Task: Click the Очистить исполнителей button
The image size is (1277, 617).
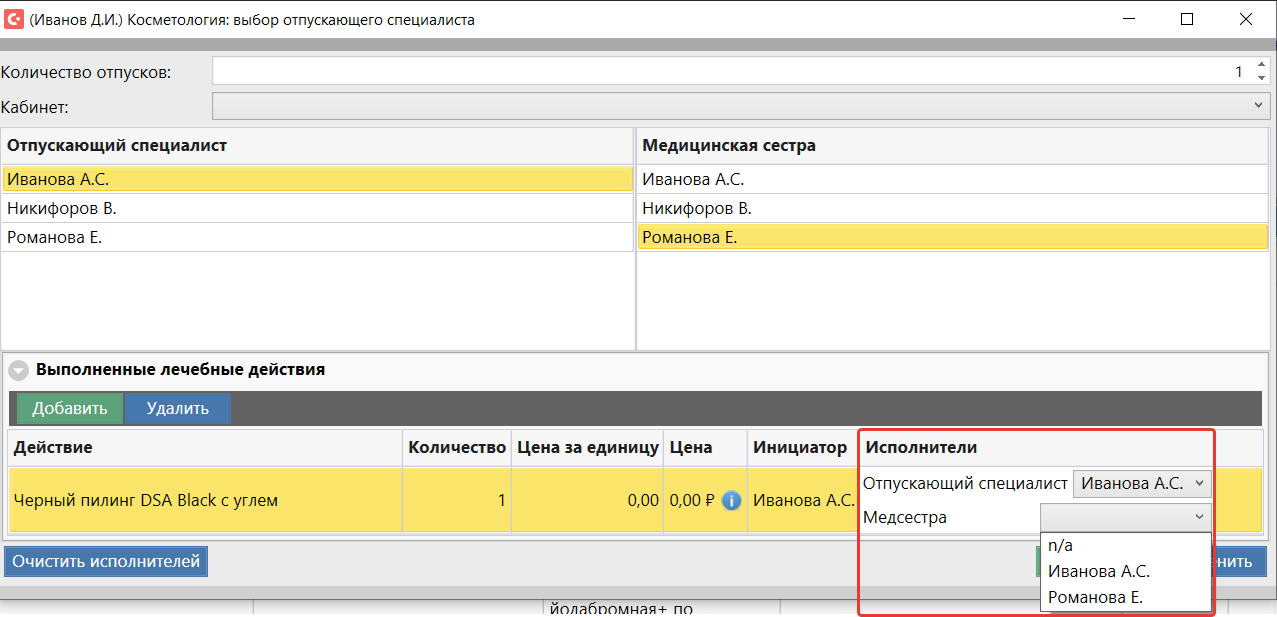Action: pyautogui.click(x=106, y=562)
